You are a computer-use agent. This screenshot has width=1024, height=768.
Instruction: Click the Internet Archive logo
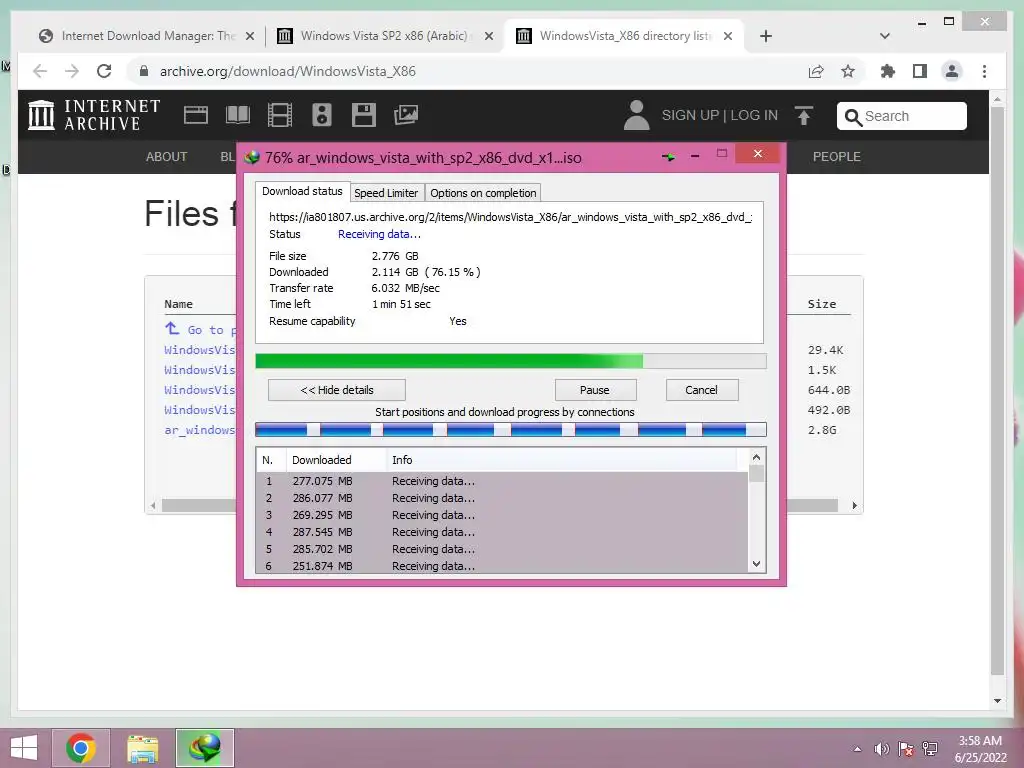[x=94, y=115]
